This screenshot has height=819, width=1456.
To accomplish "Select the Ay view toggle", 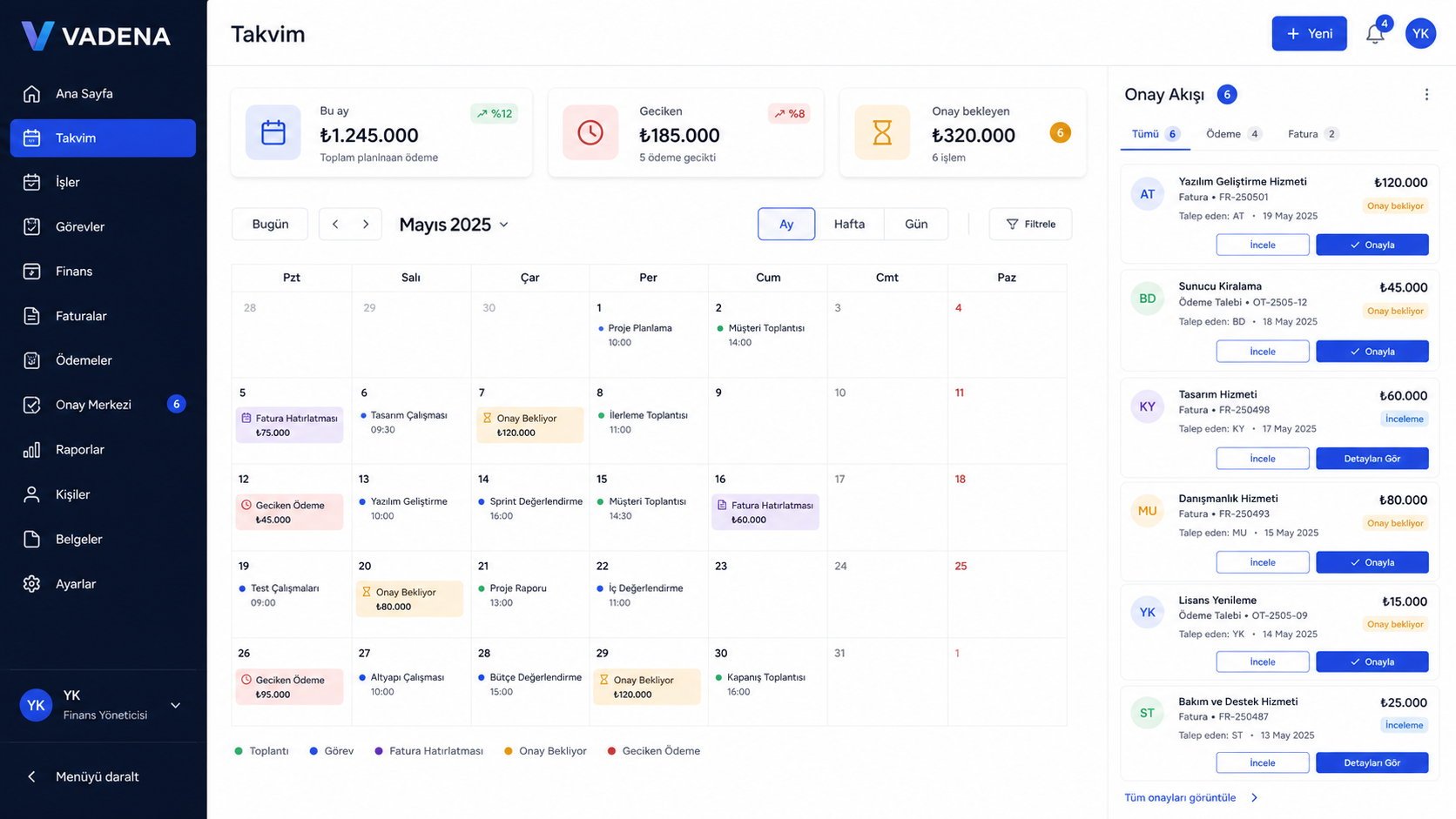I will (786, 224).
